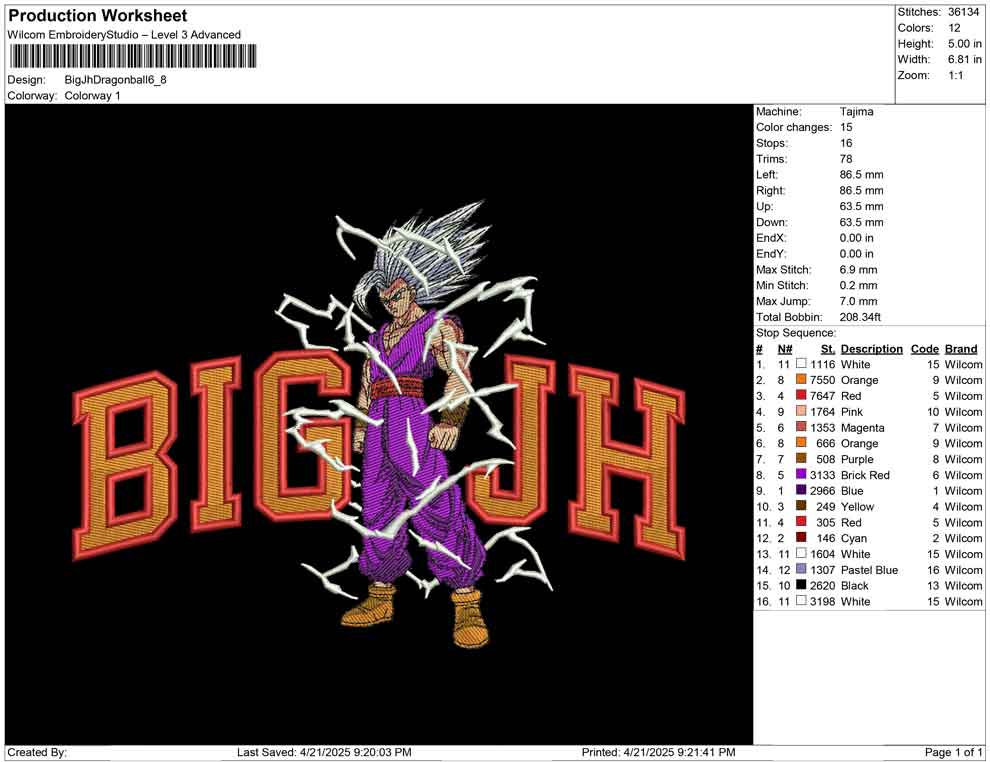Select the red swatch beside 7647 Red

click(x=801, y=395)
